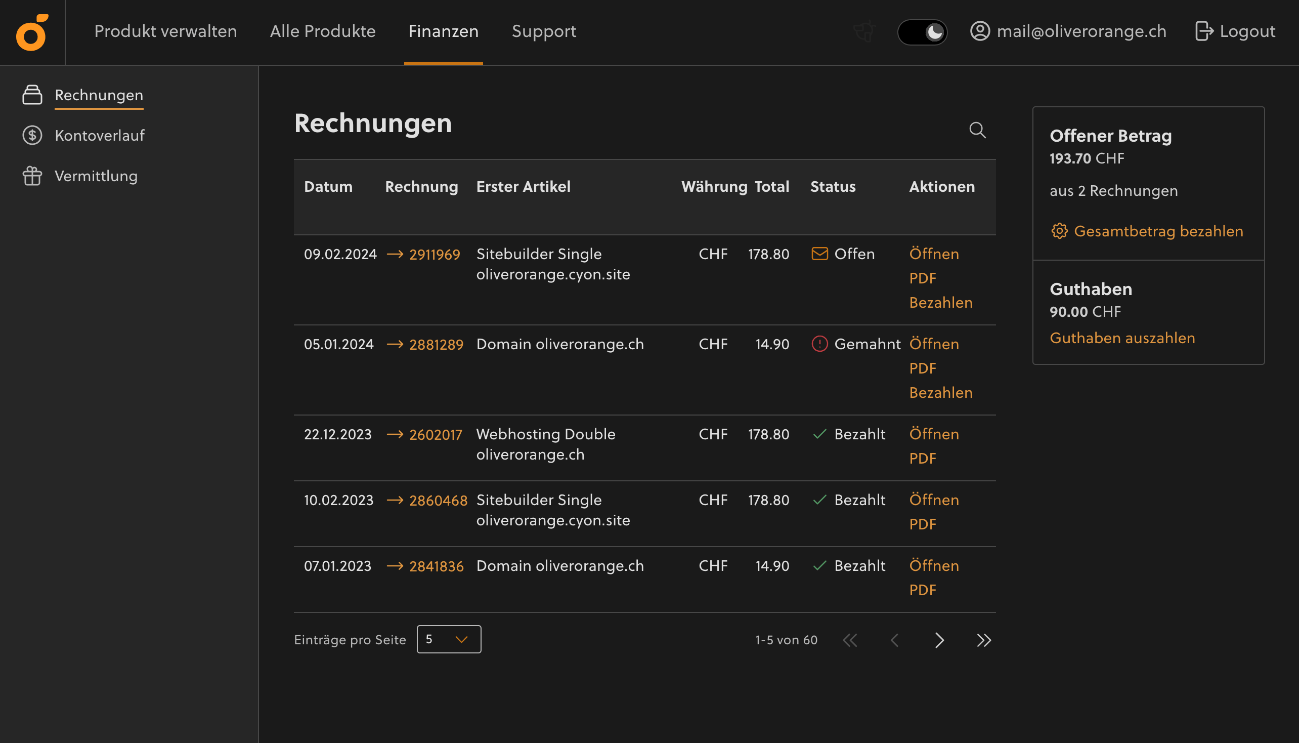Download PDF for the 07.01.2023 invoice

pyautogui.click(x=923, y=590)
